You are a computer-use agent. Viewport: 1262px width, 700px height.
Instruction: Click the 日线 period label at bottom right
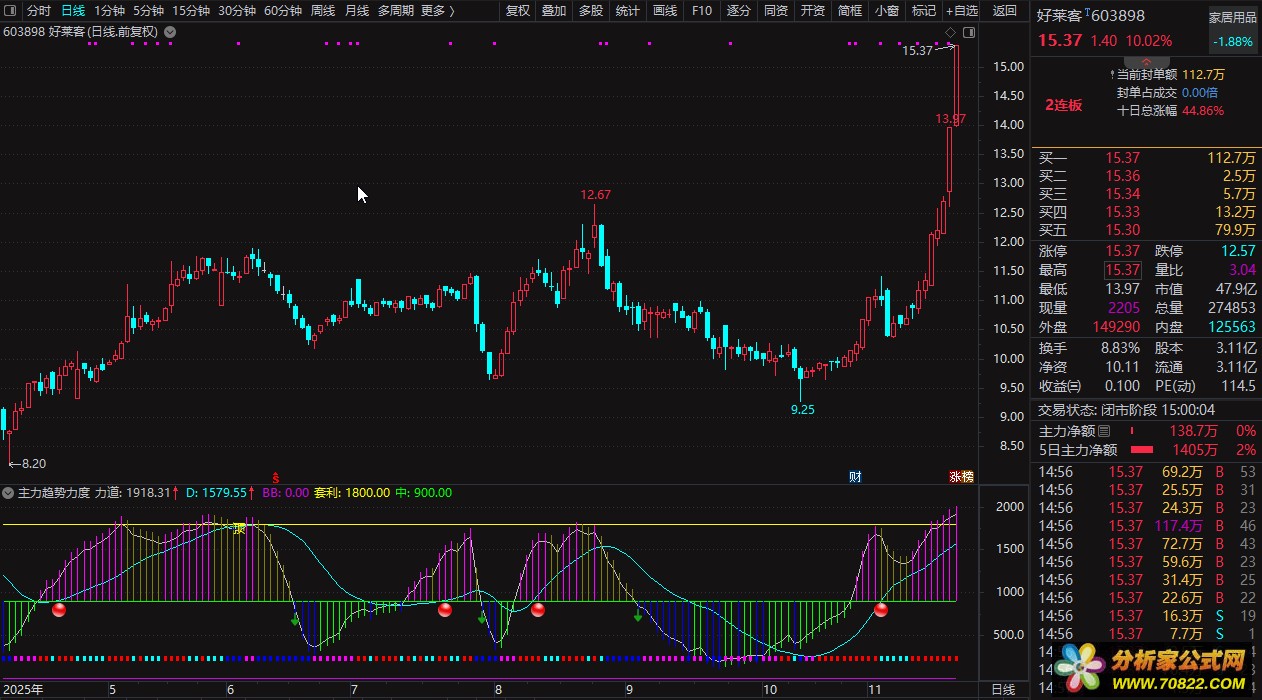click(x=1002, y=690)
